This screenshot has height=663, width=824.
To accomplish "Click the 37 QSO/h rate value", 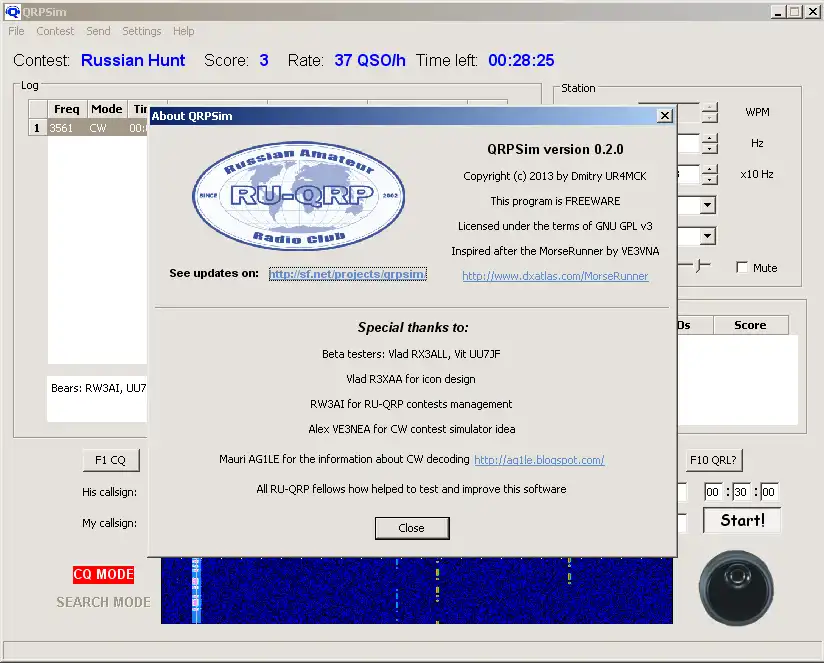I will [x=370, y=60].
